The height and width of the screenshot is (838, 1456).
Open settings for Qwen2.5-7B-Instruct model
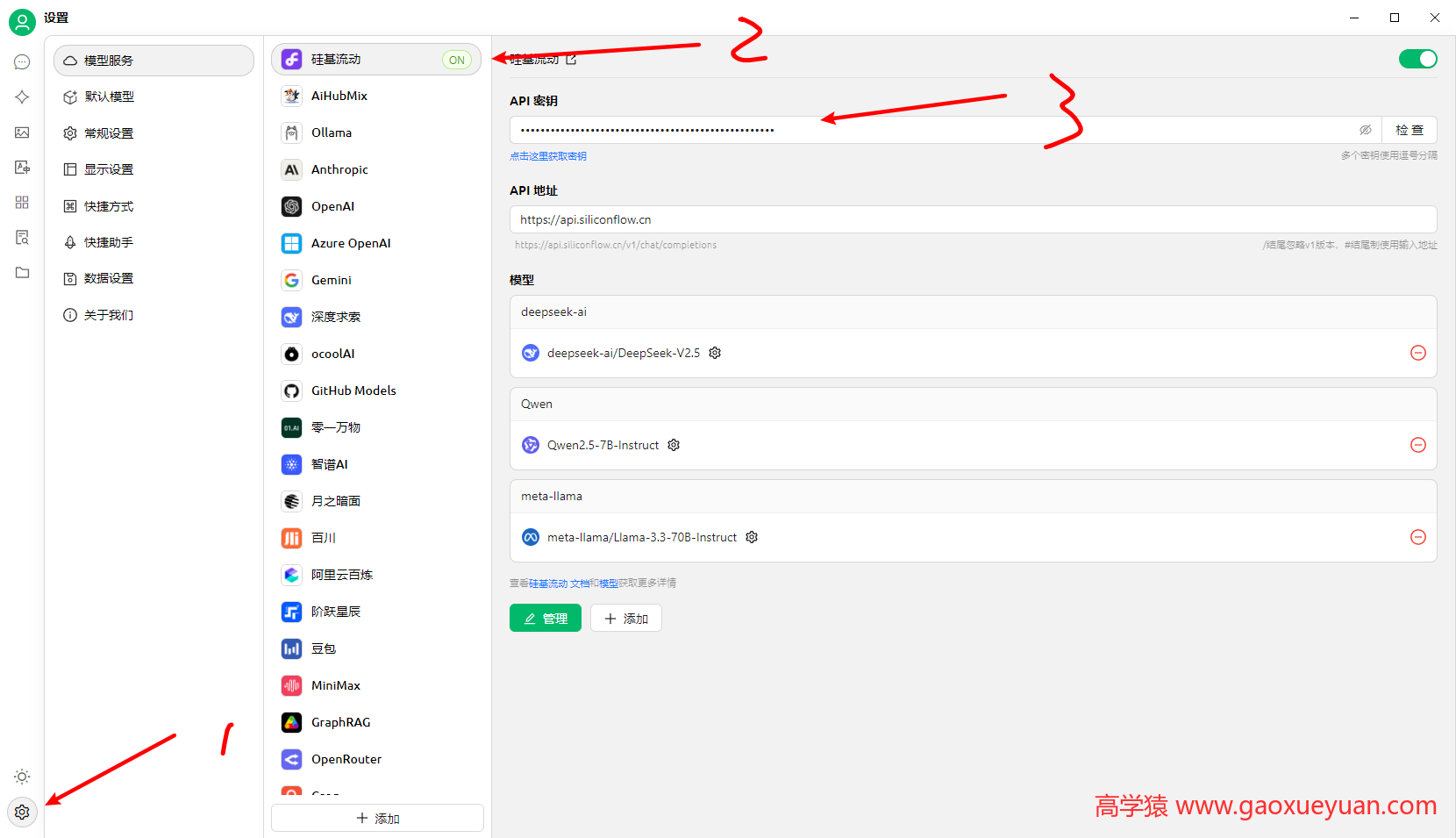pos(673,445)
